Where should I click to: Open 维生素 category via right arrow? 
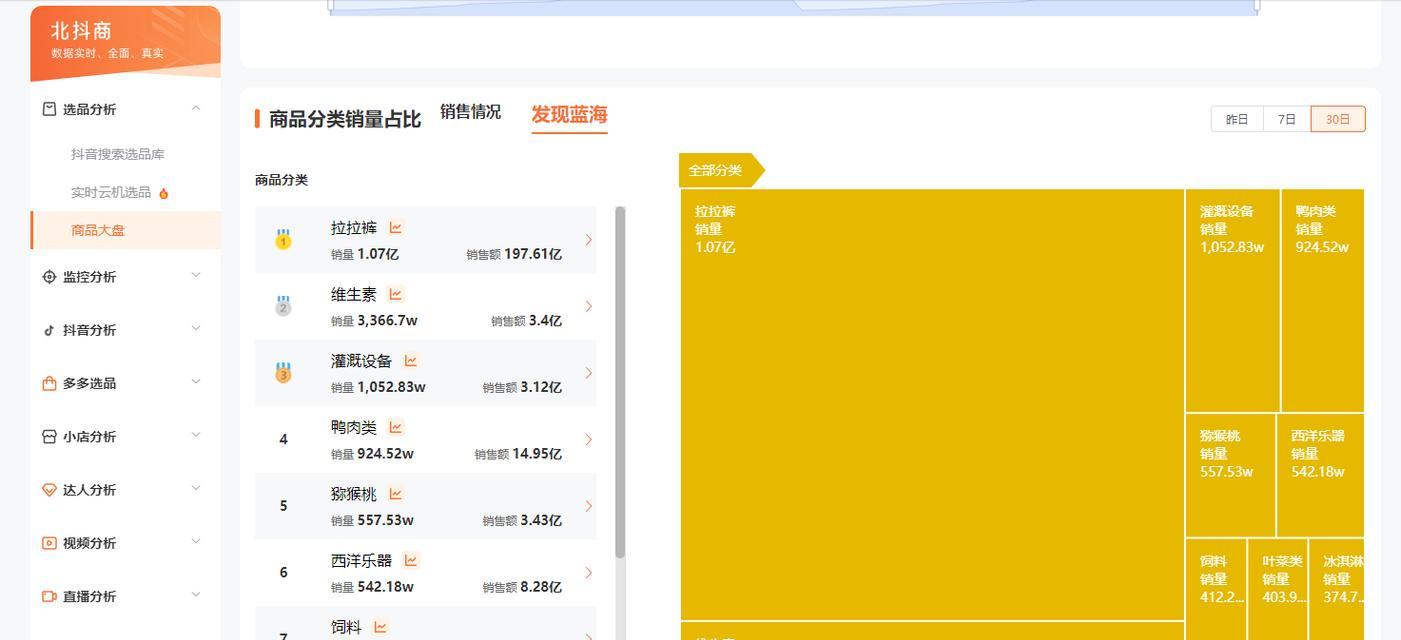tap(589, 306)
